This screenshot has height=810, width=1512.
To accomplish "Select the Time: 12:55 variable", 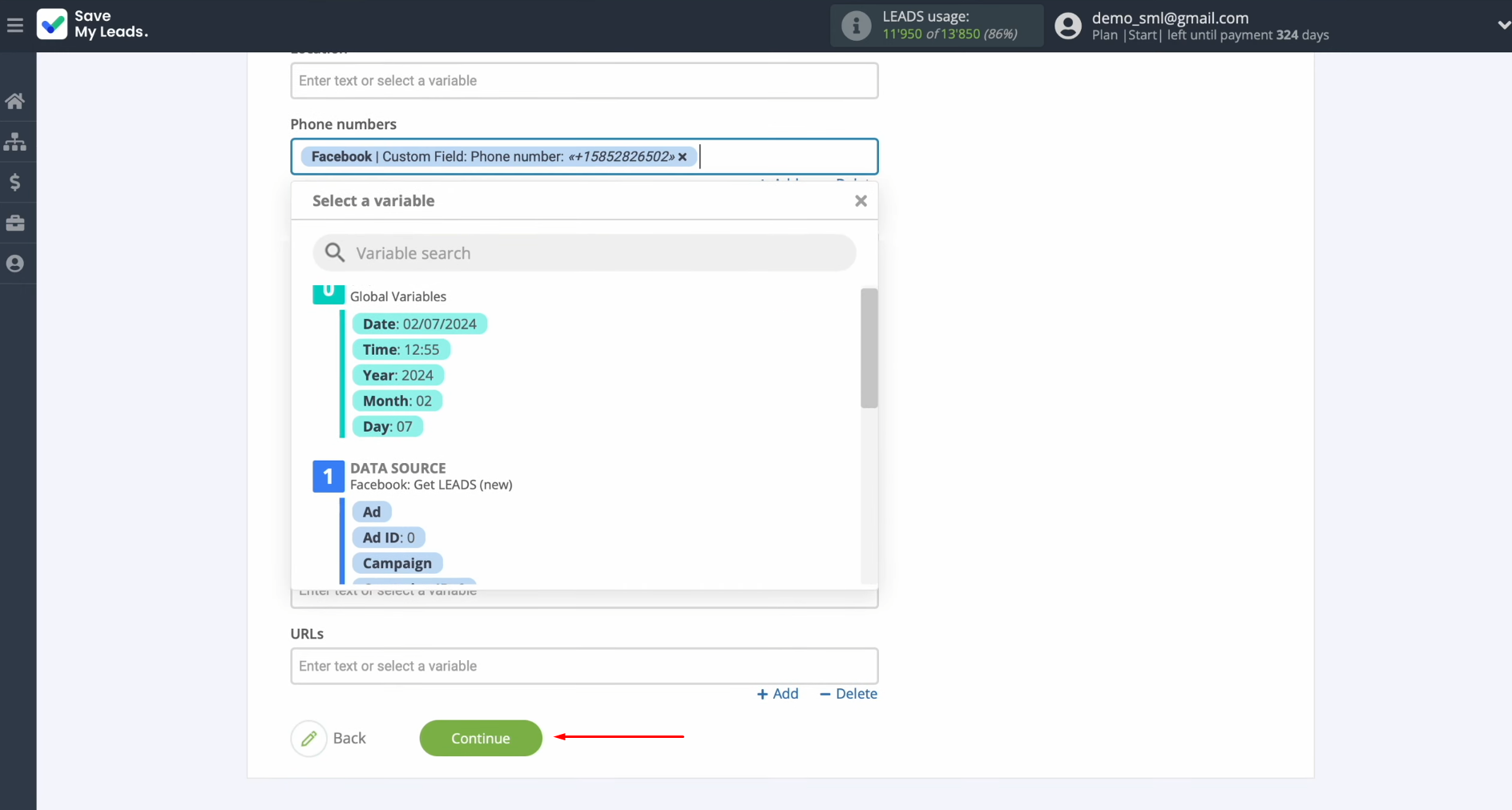I will pos(401,349).
